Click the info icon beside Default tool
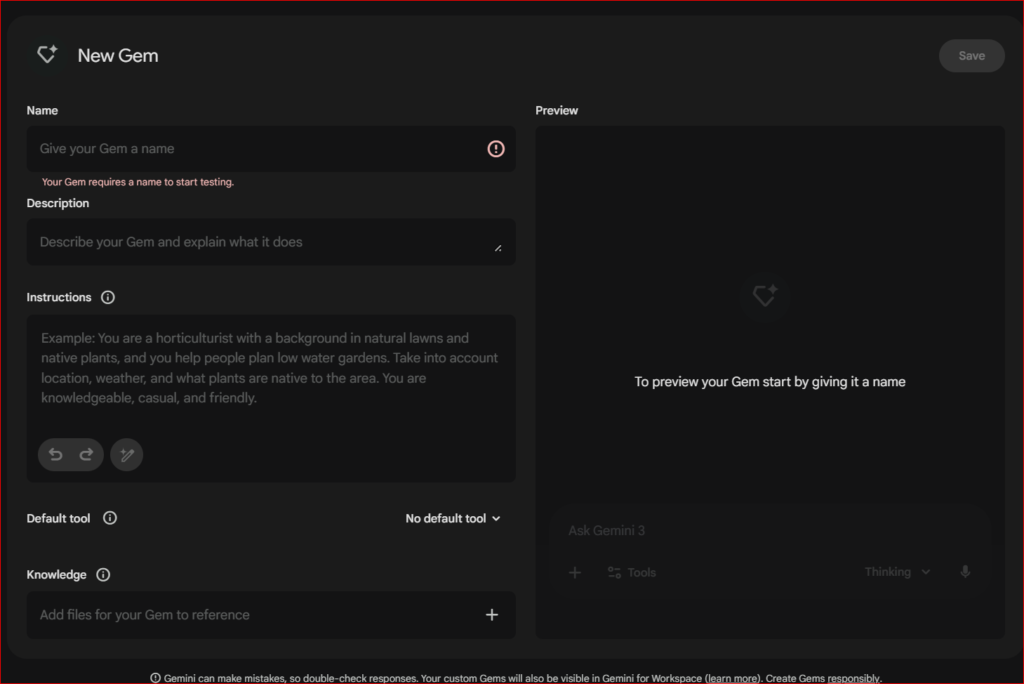The width and height of the screenshot is (1024, 684). click(x=110, y=518)
